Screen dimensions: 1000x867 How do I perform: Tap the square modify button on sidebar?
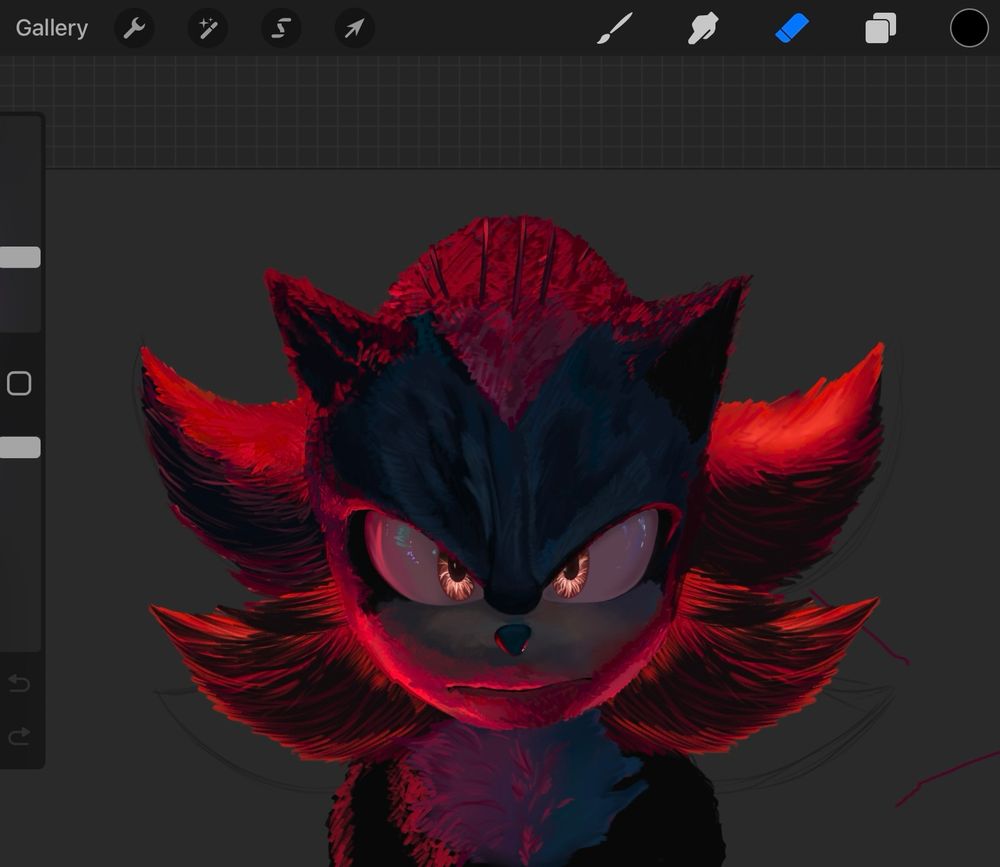pos(19,383)
